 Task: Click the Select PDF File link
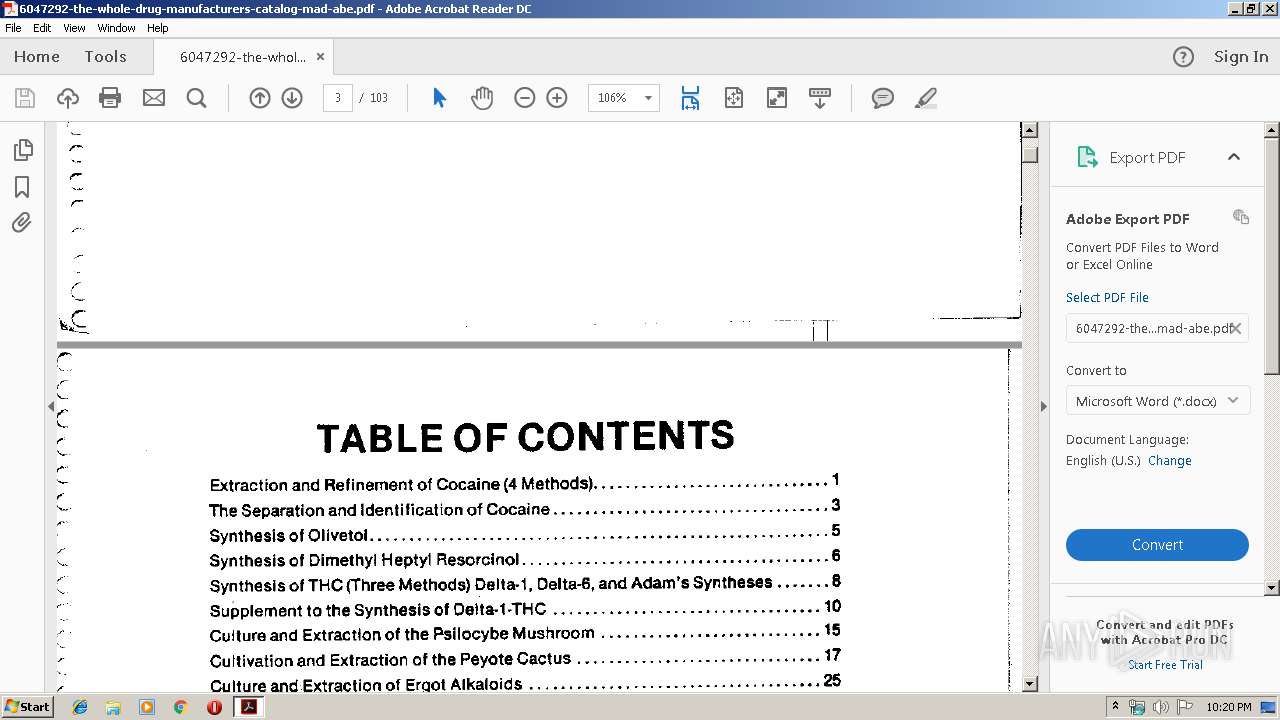pos(1107,297)
